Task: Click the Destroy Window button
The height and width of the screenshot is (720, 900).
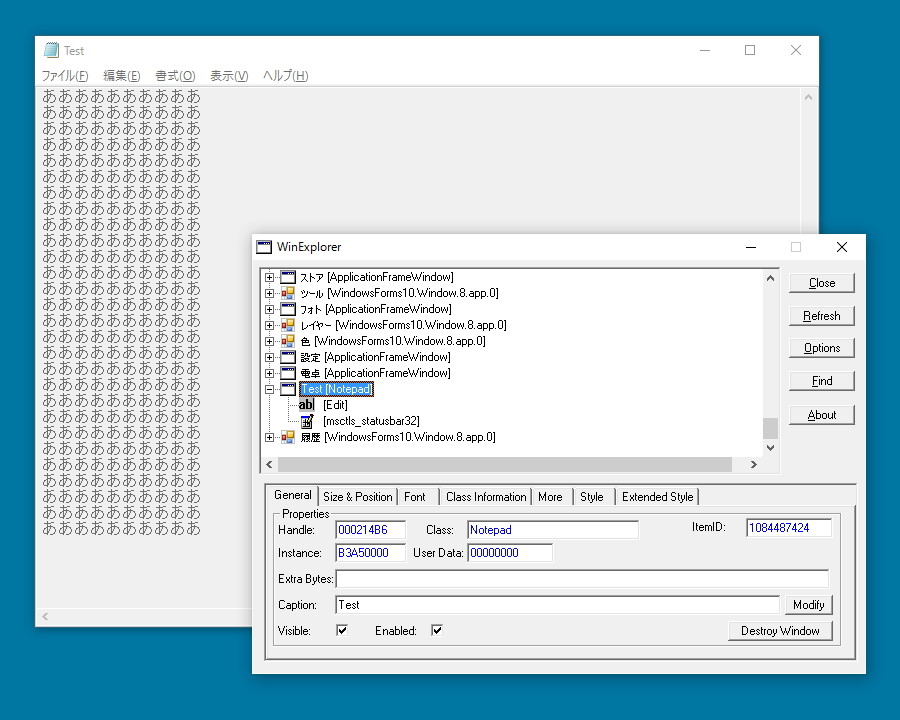Action: [x=780, y=631]
